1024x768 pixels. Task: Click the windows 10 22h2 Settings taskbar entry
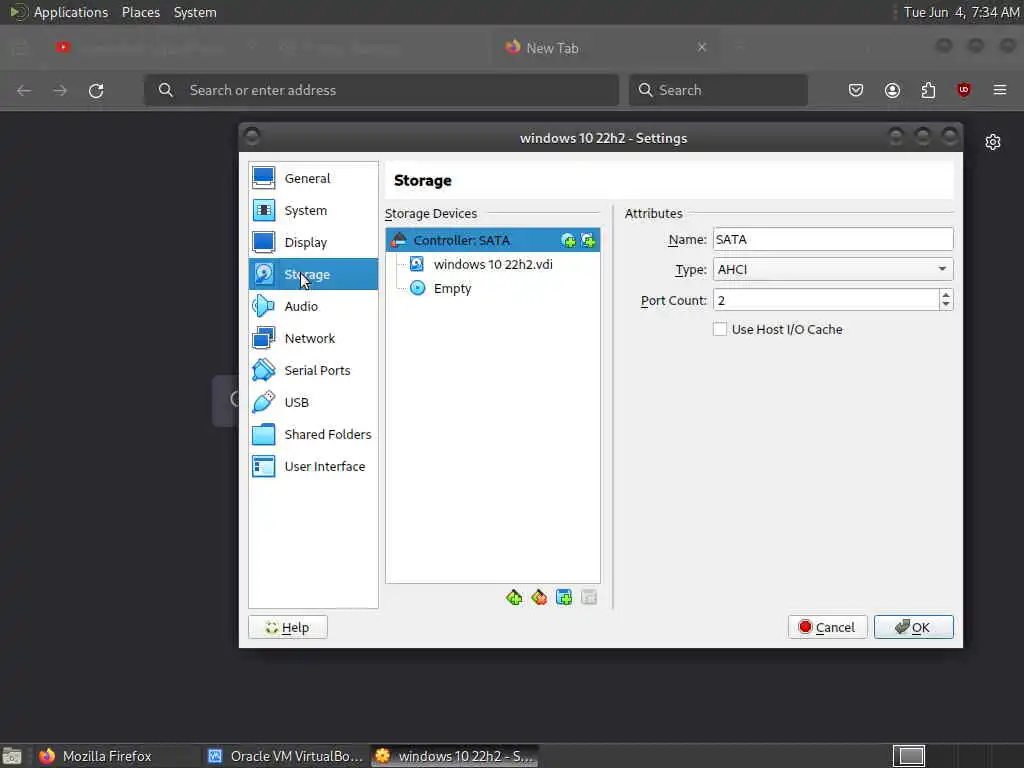455,756
